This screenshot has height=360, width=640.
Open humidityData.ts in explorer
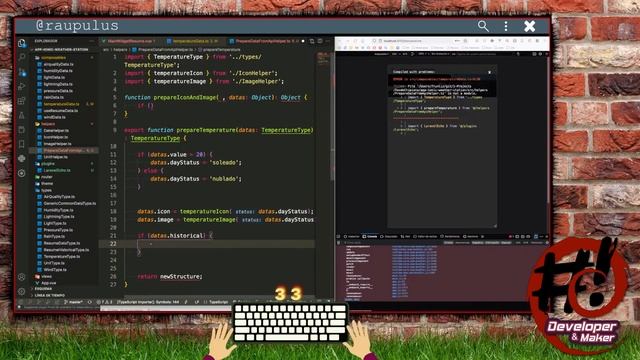click(x=58, y=71)
